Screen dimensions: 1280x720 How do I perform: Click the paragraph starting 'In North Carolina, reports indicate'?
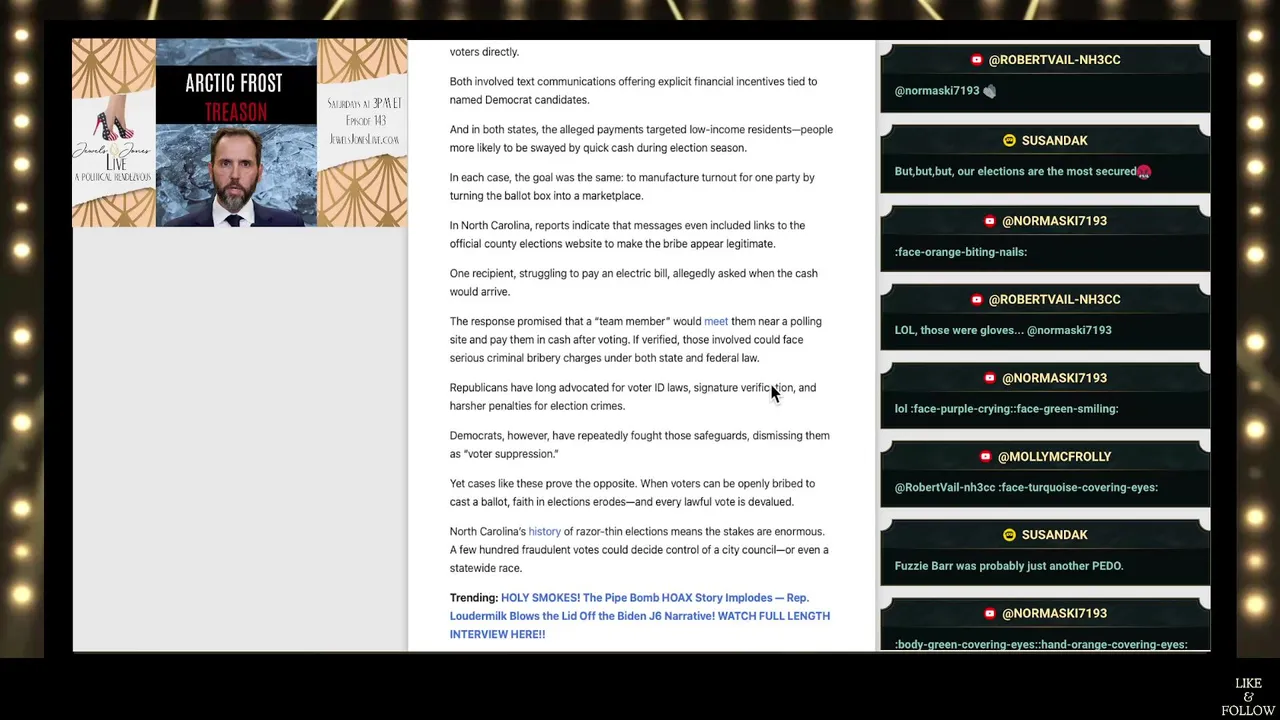[x=628, y=235]
